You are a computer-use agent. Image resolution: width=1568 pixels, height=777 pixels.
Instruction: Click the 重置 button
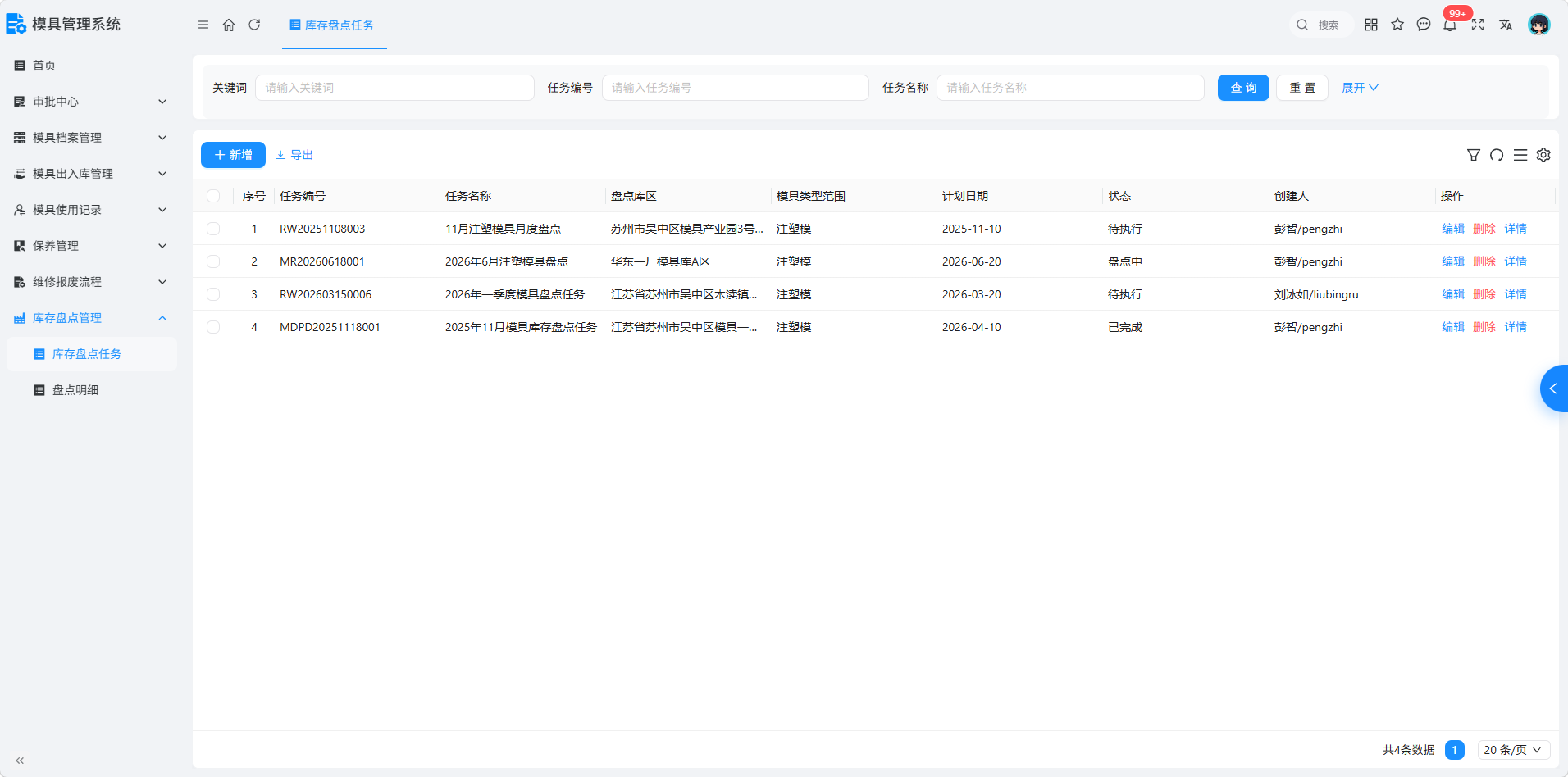tap(1302, 88)
